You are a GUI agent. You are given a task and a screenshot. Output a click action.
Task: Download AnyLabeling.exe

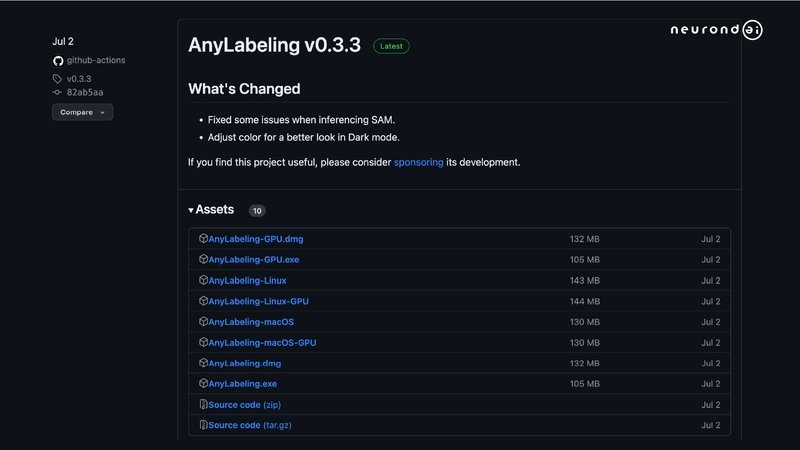tap(242, 384)
